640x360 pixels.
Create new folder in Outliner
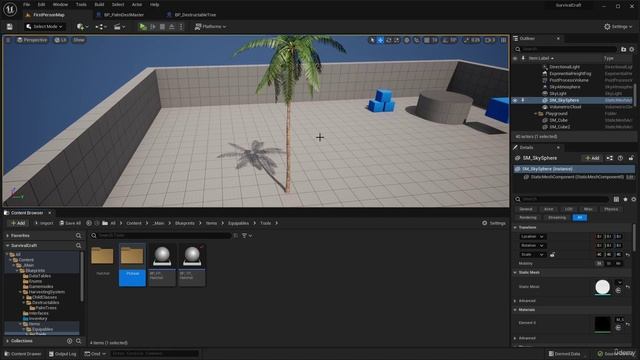pyautogui.click(x=623, y=49)
